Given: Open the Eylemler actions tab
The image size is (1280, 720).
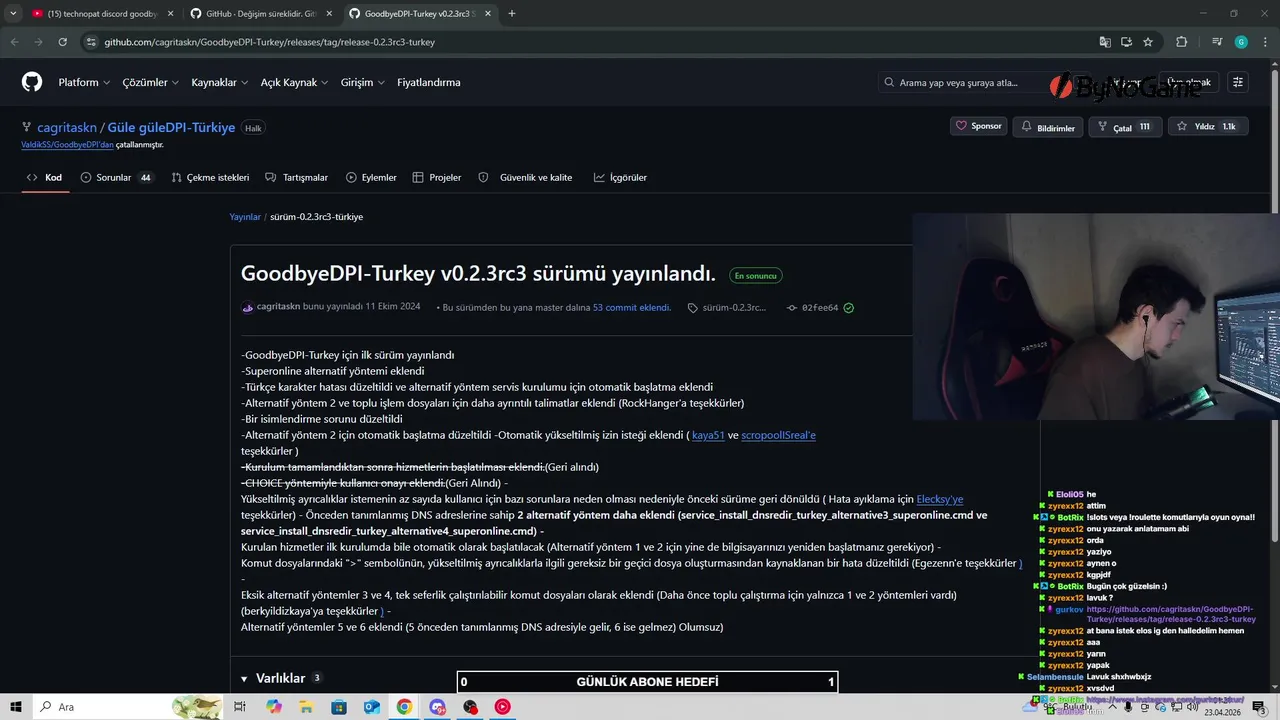Looking at the screenshot, I should tap(371, 177).
